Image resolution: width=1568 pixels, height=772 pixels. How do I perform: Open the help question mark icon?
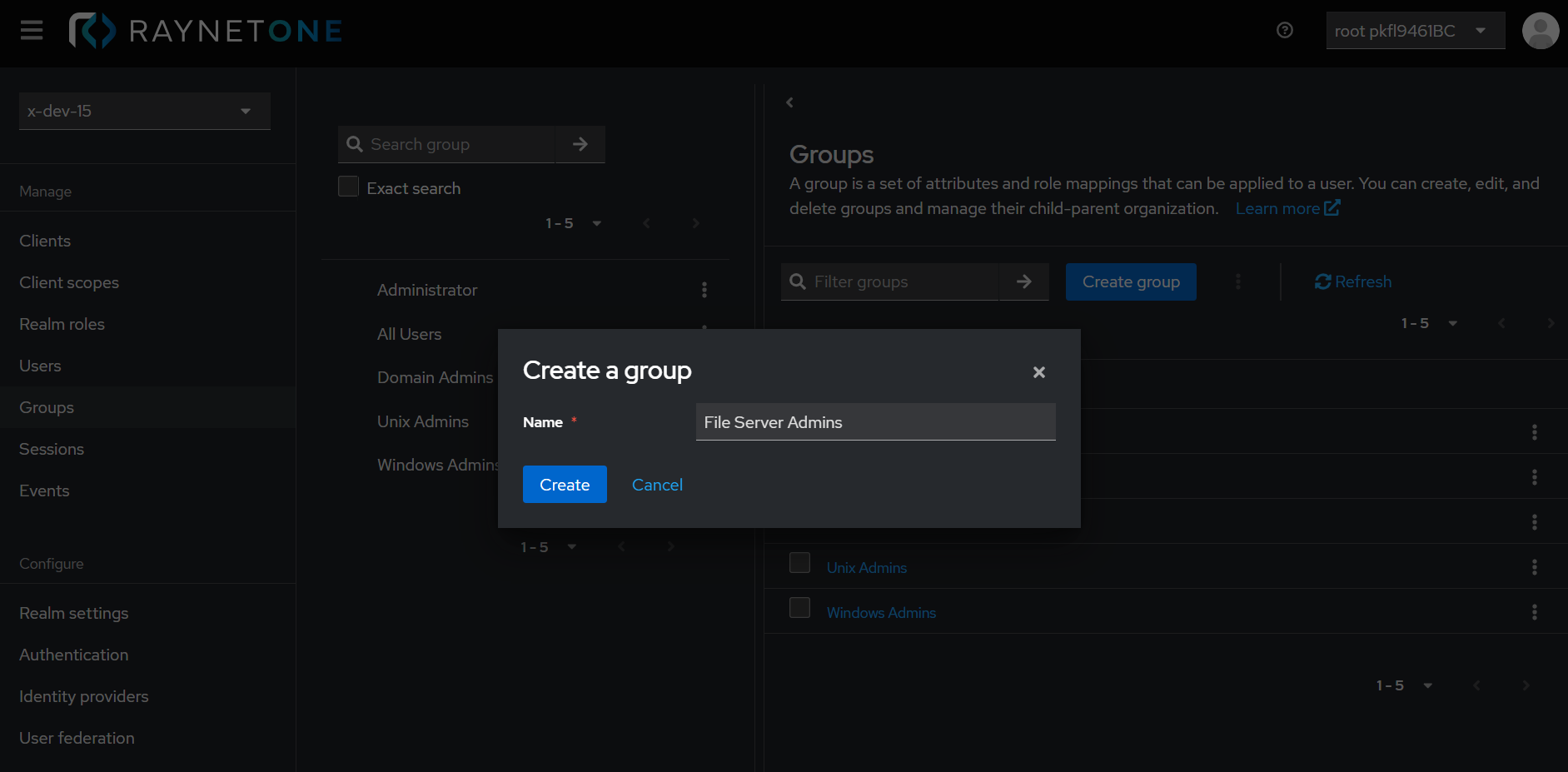[x=1284, y=30]
